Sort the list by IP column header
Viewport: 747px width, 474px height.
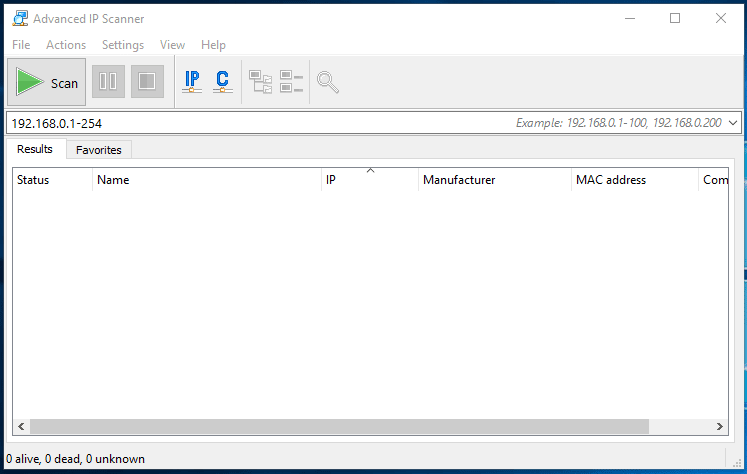(x=369, y=180)
